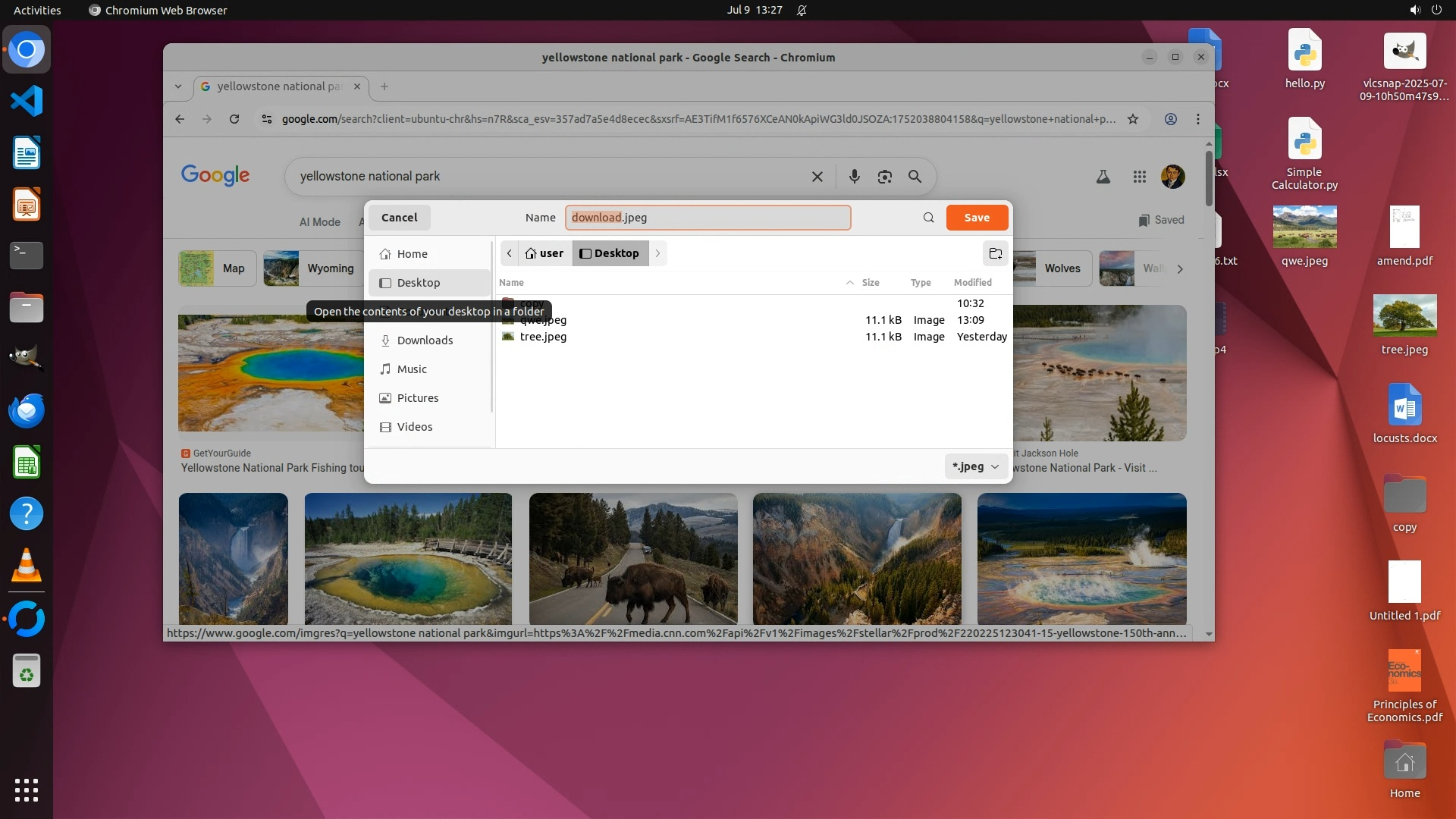
Task: Click the user path bar button
Action: point(544,253)
